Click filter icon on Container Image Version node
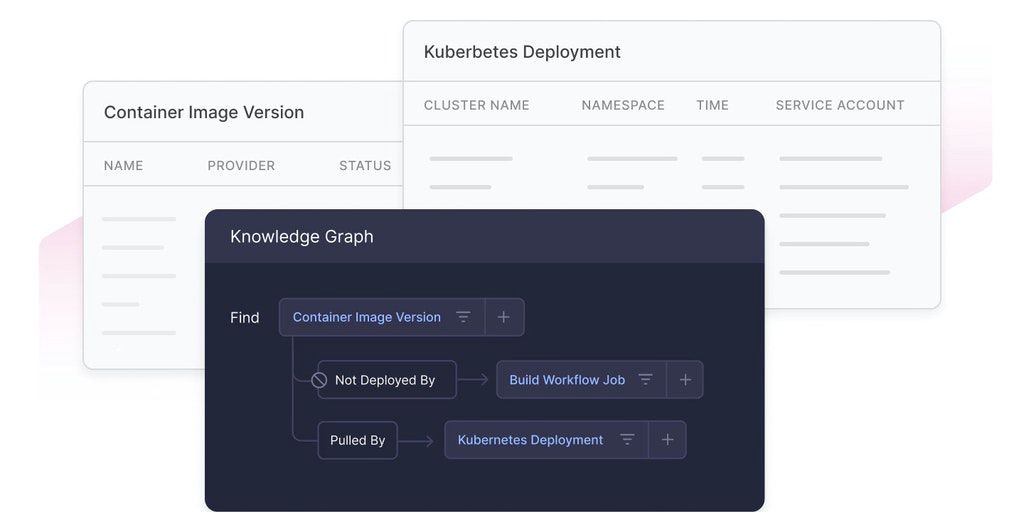The width and height of the screenshot is (1024, 512). (463, 317)
